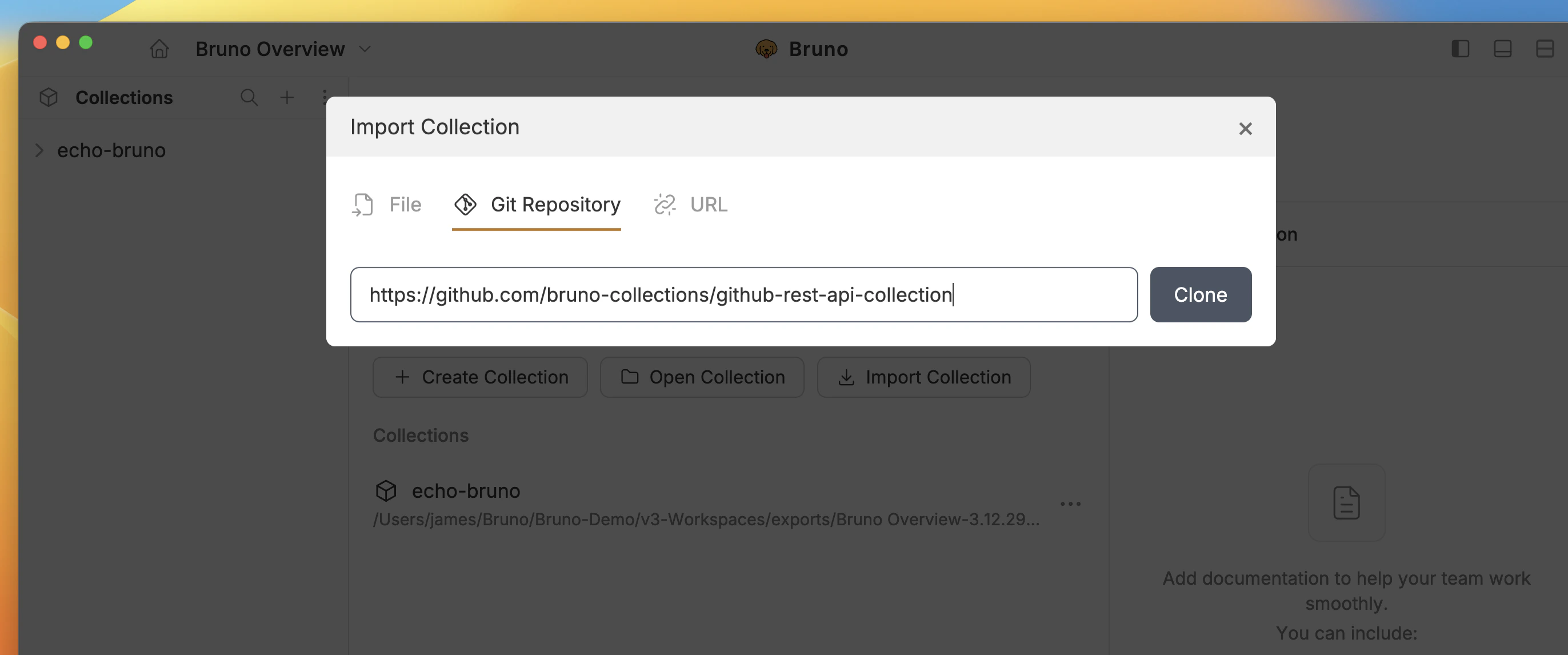Click the home icon in the titlebar
1568x655 pixels.
[x=159, y=49]
